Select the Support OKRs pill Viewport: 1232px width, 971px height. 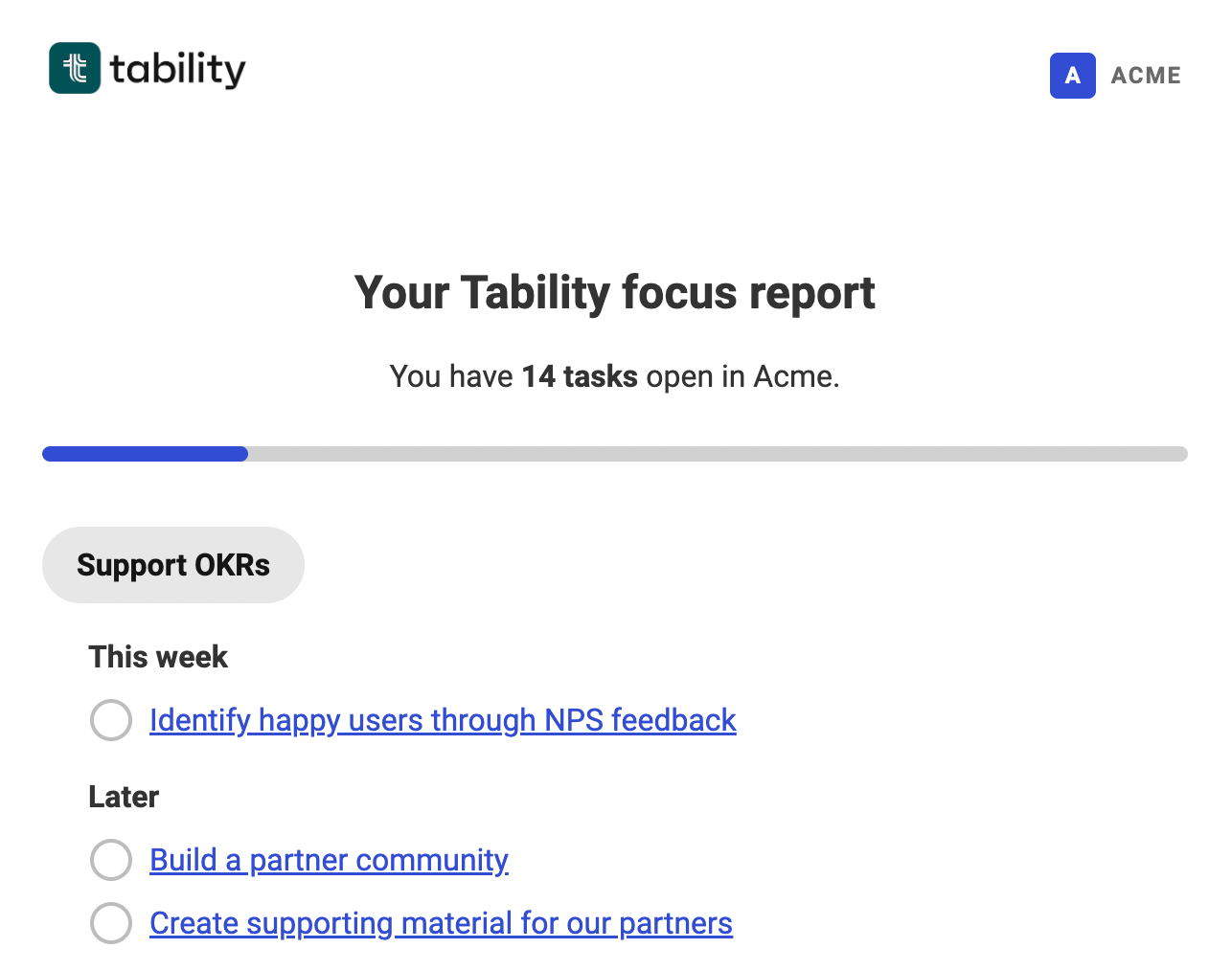[173, 565]
